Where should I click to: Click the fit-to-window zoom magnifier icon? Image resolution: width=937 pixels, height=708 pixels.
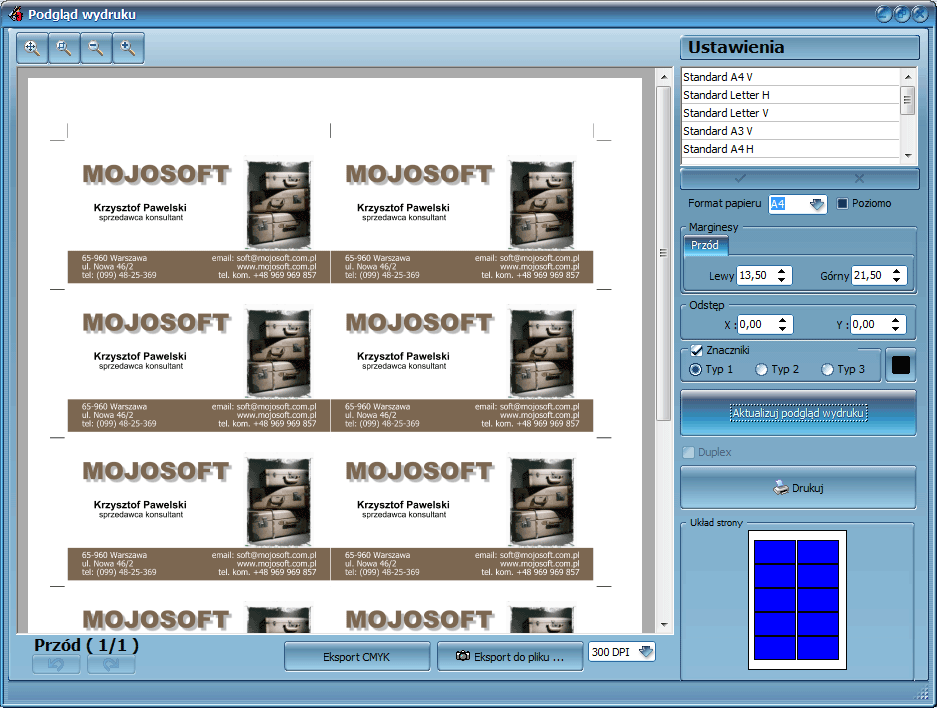pos(32,48)
